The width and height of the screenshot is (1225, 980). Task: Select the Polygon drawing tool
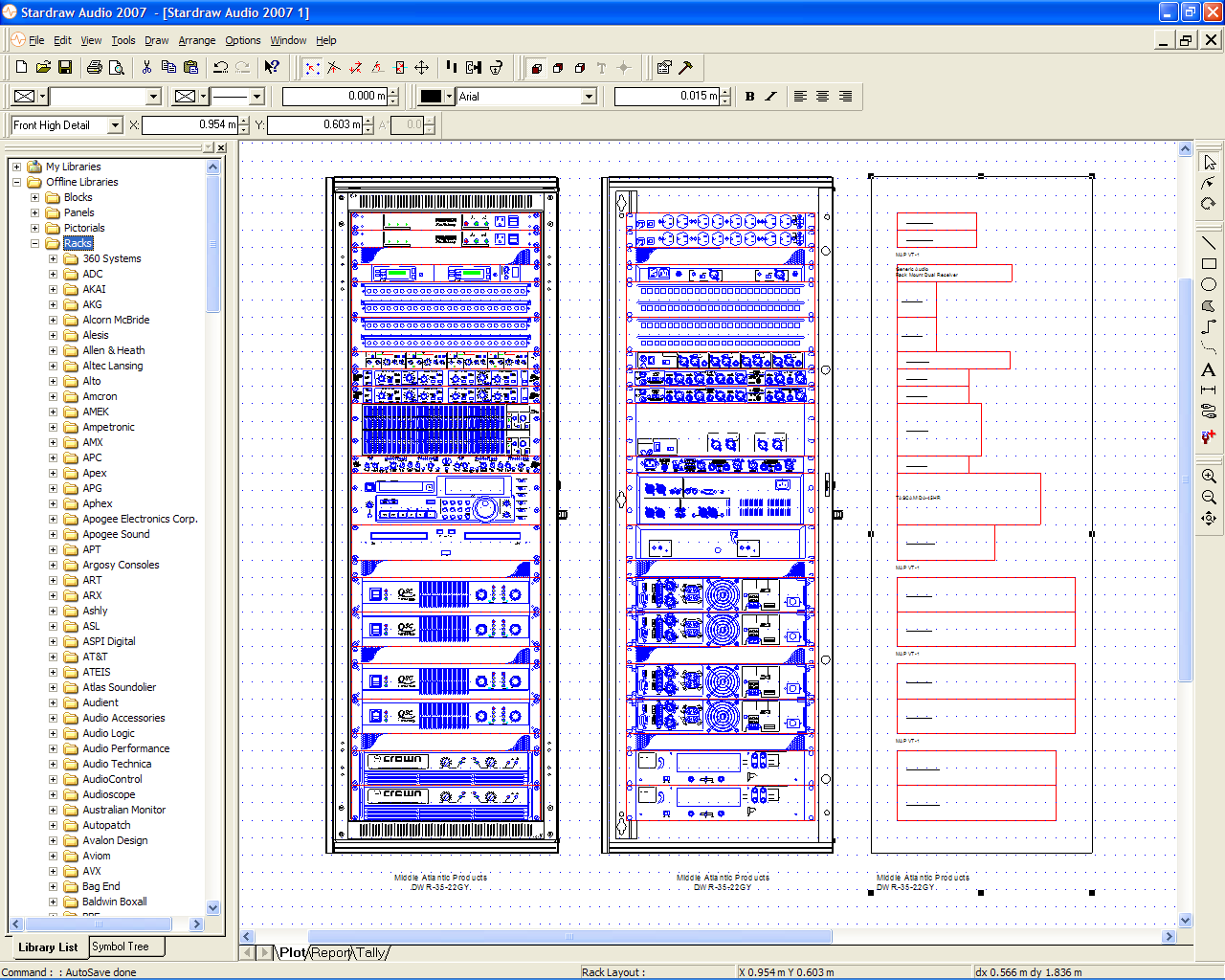tap(1209, 305)
